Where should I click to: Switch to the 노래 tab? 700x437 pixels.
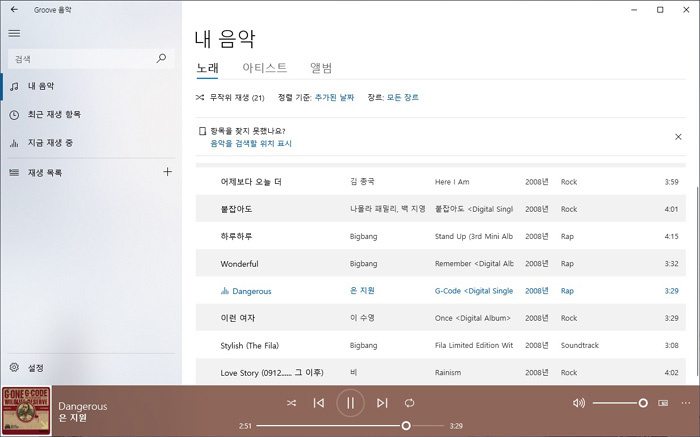click(x=208, y=68)
